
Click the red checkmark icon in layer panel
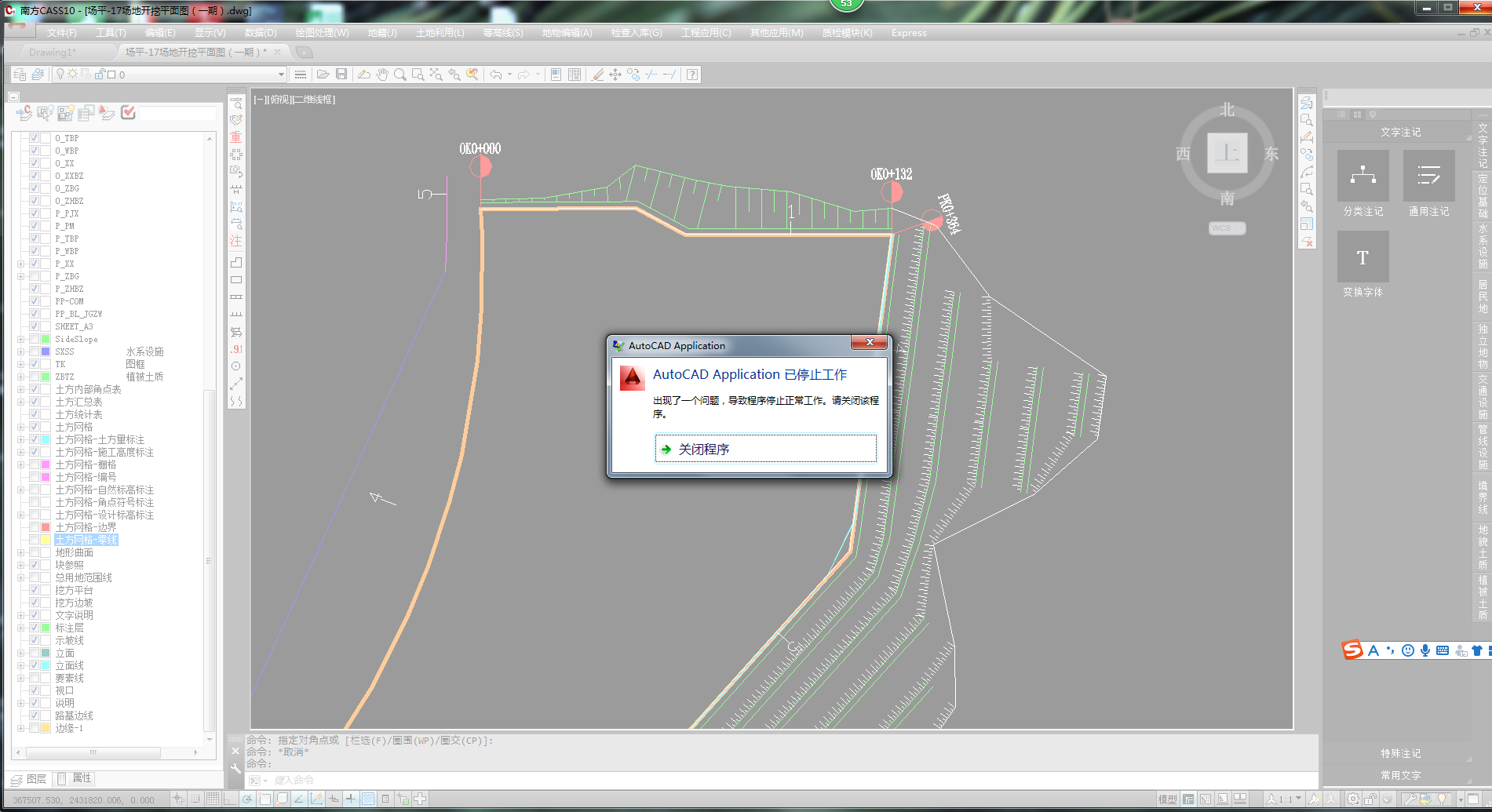(x=129, y=113)
